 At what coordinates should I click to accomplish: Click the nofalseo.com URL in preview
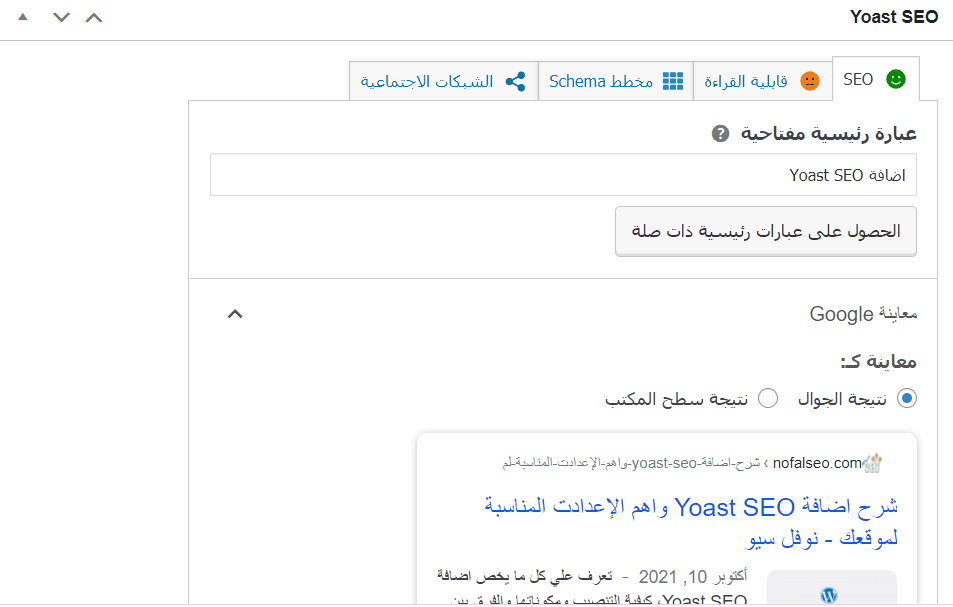817,464
